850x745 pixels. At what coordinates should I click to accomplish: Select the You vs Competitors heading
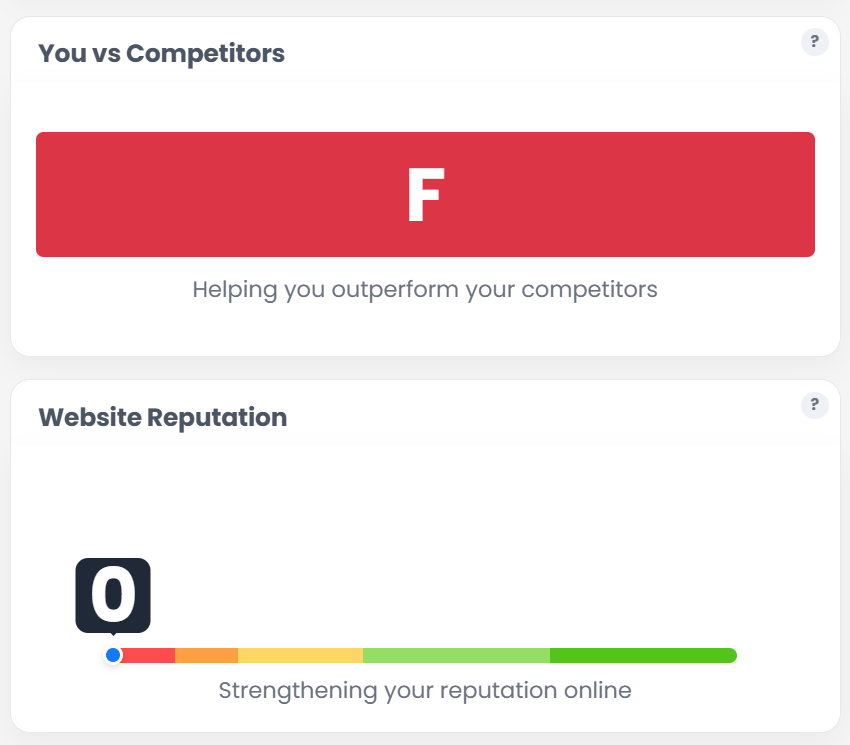(x=161, y=53)
